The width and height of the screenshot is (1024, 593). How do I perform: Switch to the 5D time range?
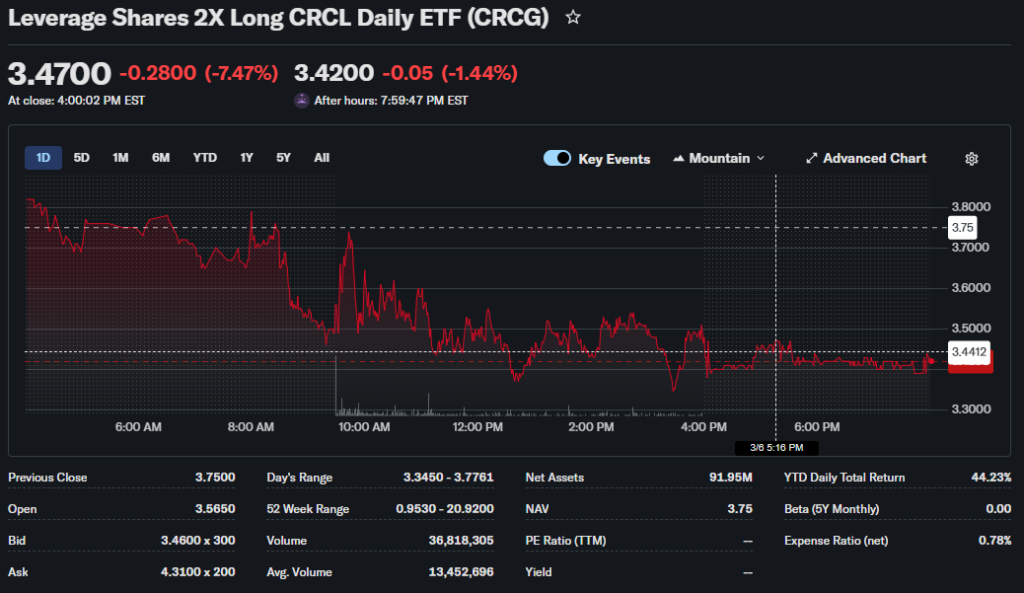(82, 157)
